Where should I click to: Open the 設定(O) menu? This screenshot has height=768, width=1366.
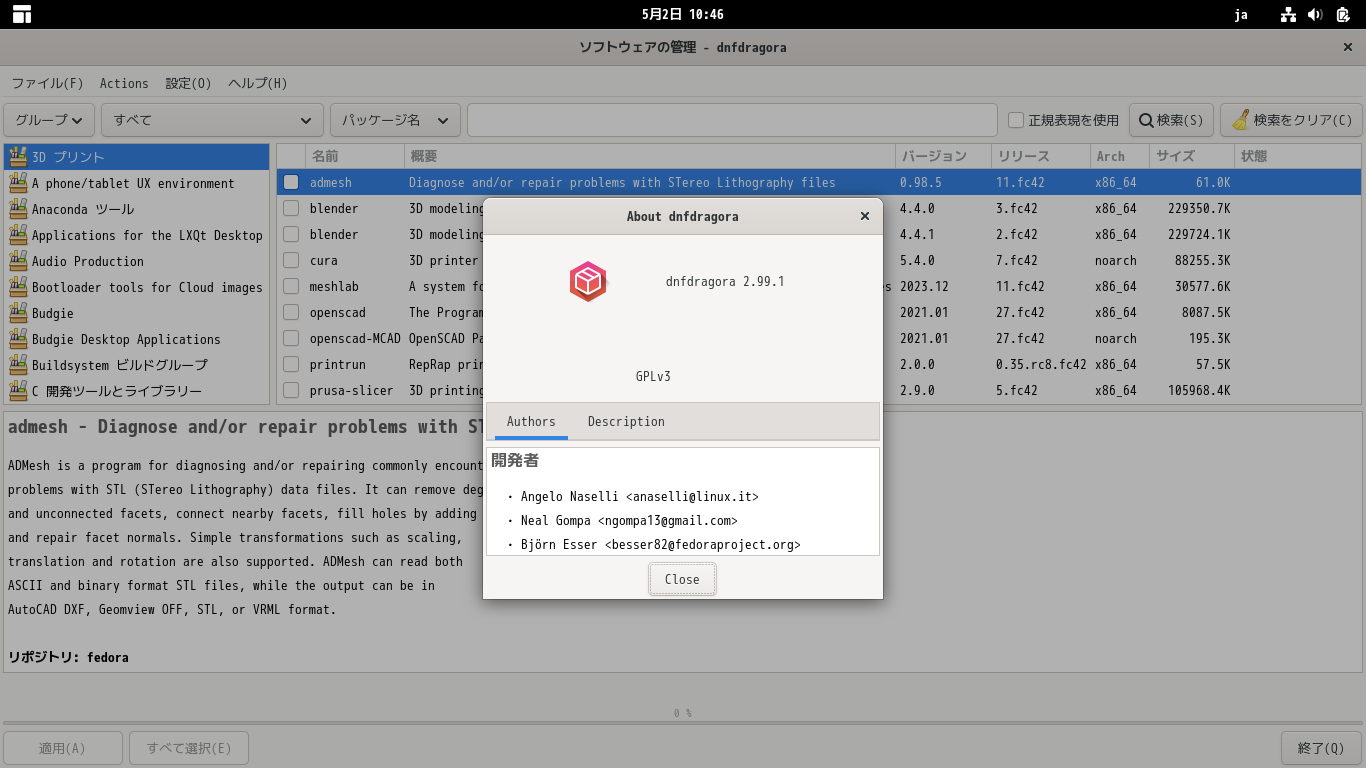(x=188, y=83)
